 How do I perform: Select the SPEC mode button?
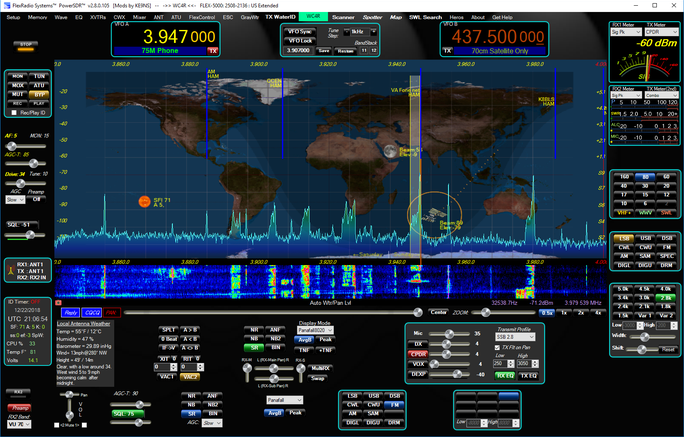point(667,256)
